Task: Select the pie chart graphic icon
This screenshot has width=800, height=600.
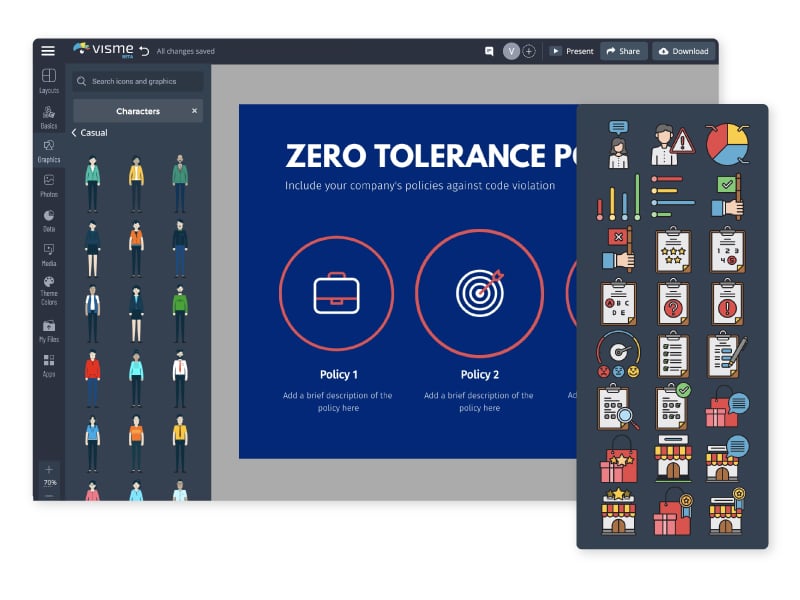Action: click(x=727, y=145)
